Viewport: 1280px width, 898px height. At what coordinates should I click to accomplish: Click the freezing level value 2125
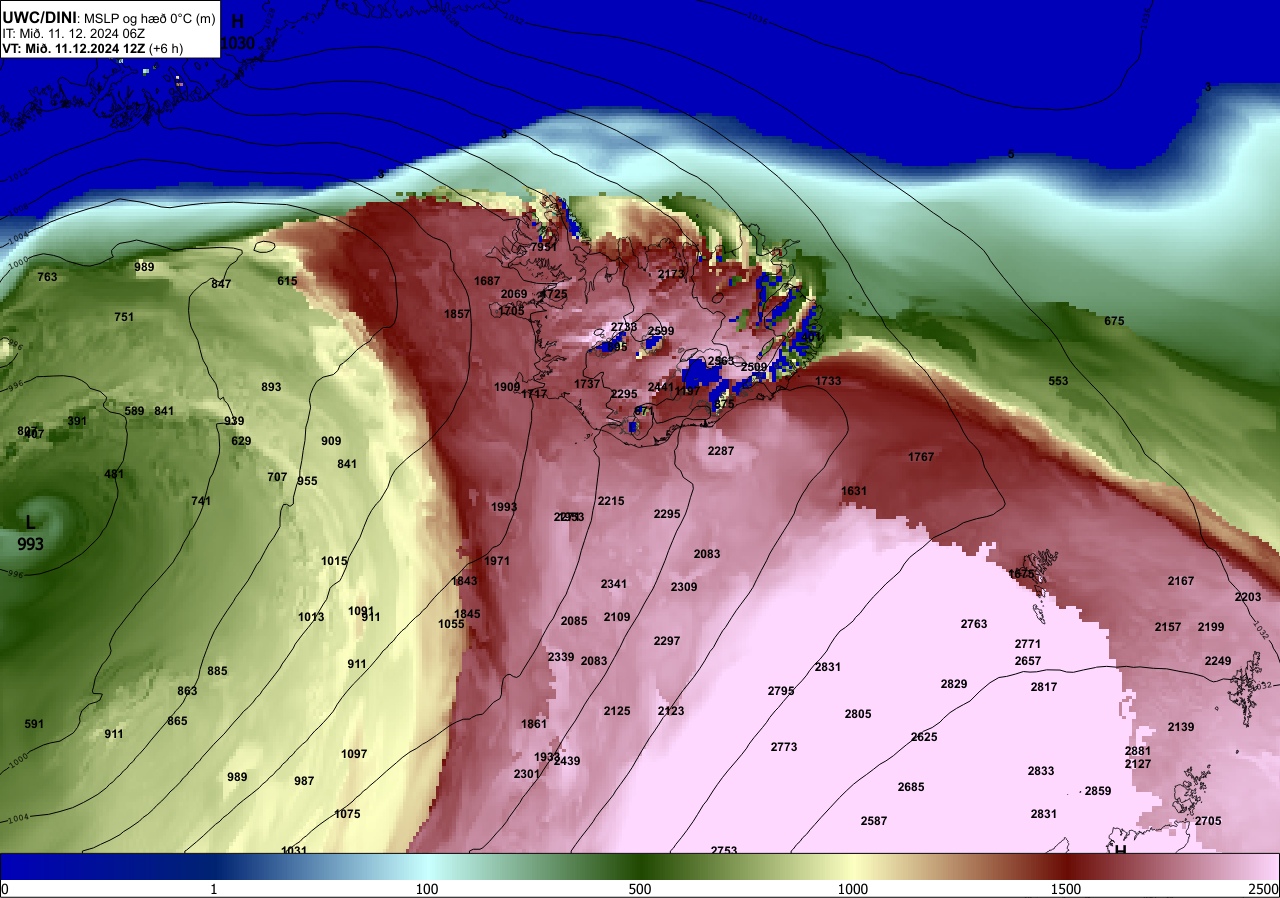617,711
